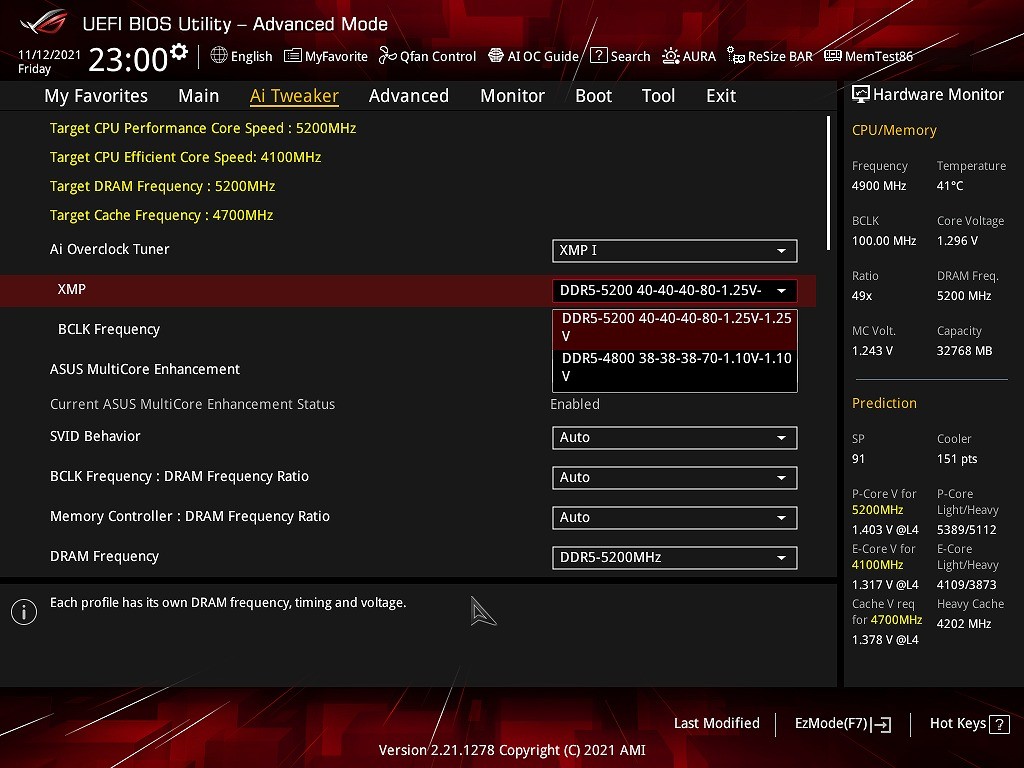Select DDR5-4800 38-38-38-70 XMP profile
1024x768 pixels.
tap(675, 367)
